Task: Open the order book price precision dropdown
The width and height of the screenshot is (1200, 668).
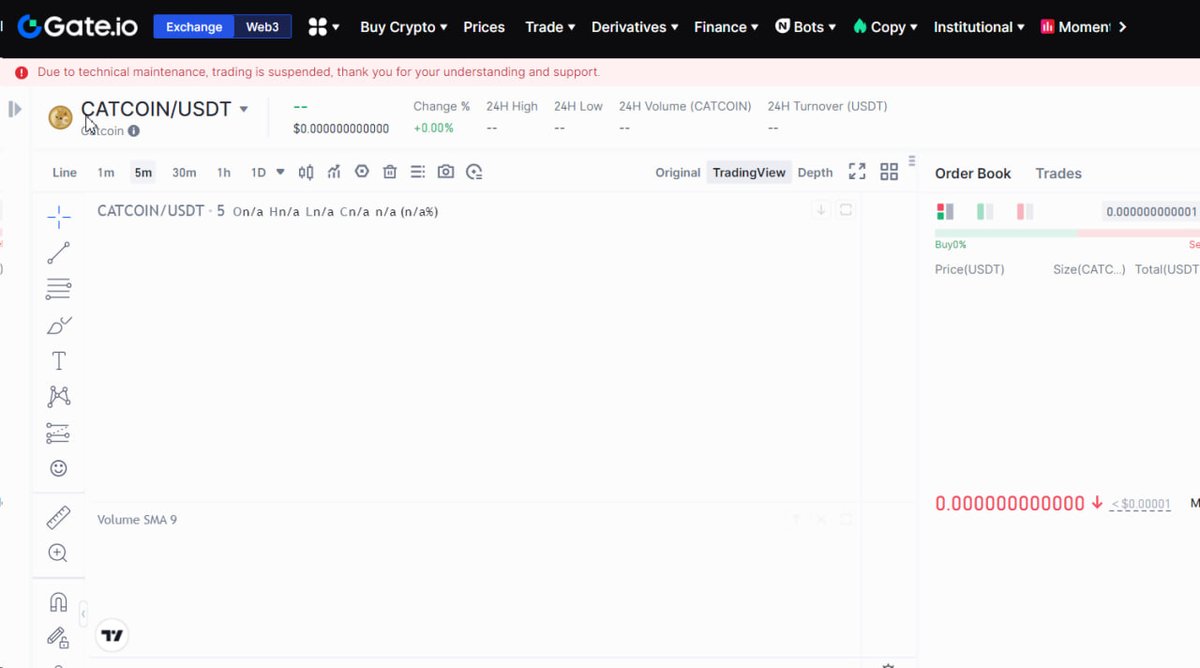Action: pyautogui.click(x=1151, y=212)
